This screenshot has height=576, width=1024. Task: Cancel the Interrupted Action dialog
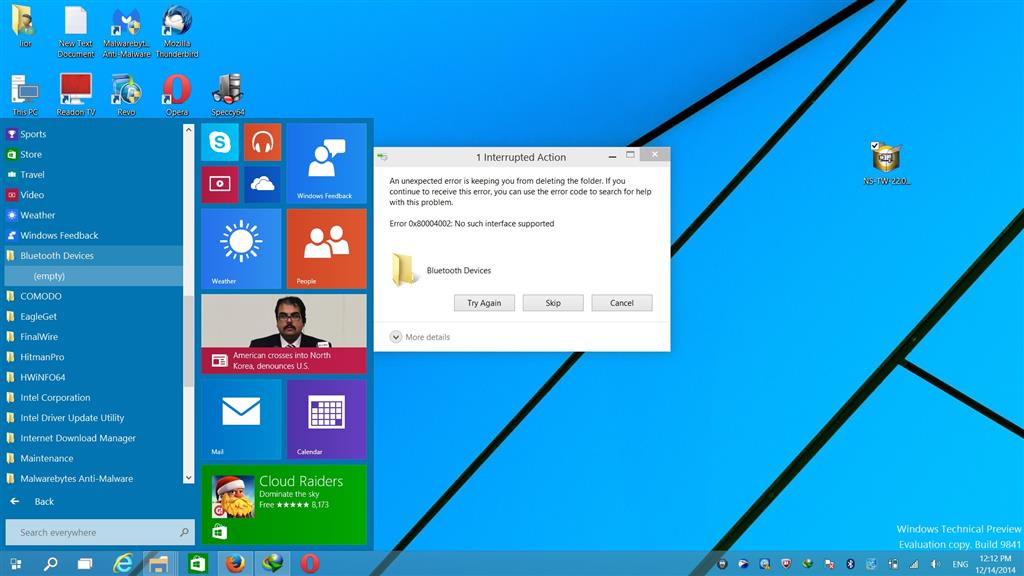tap(622, 303)
